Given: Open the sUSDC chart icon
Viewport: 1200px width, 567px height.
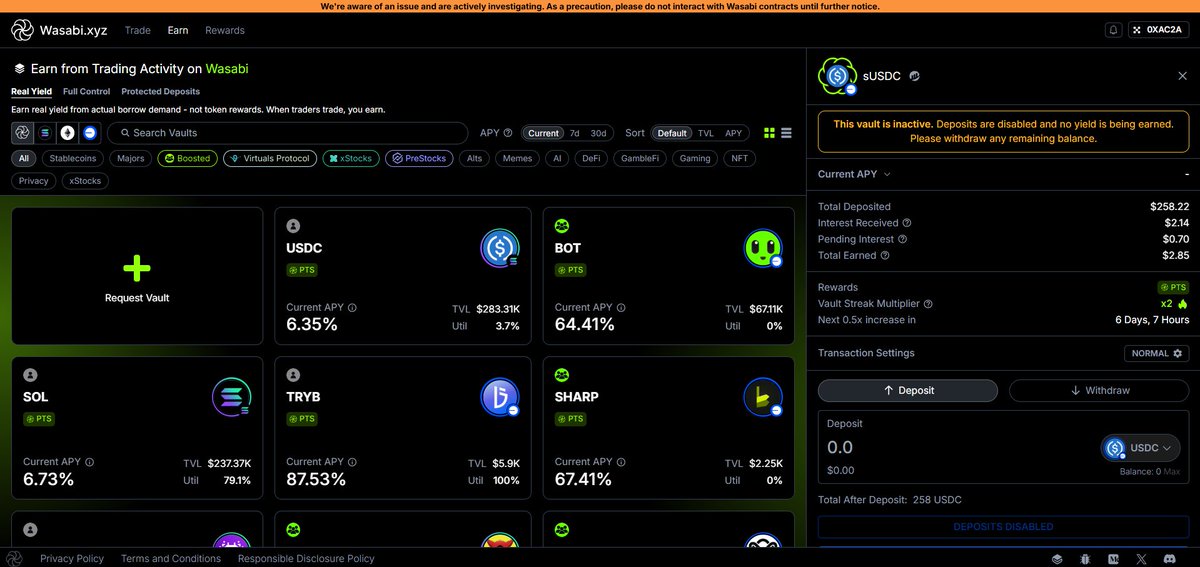Looking at the screenshot, I should pyautogui.click(x=914, y=75).
